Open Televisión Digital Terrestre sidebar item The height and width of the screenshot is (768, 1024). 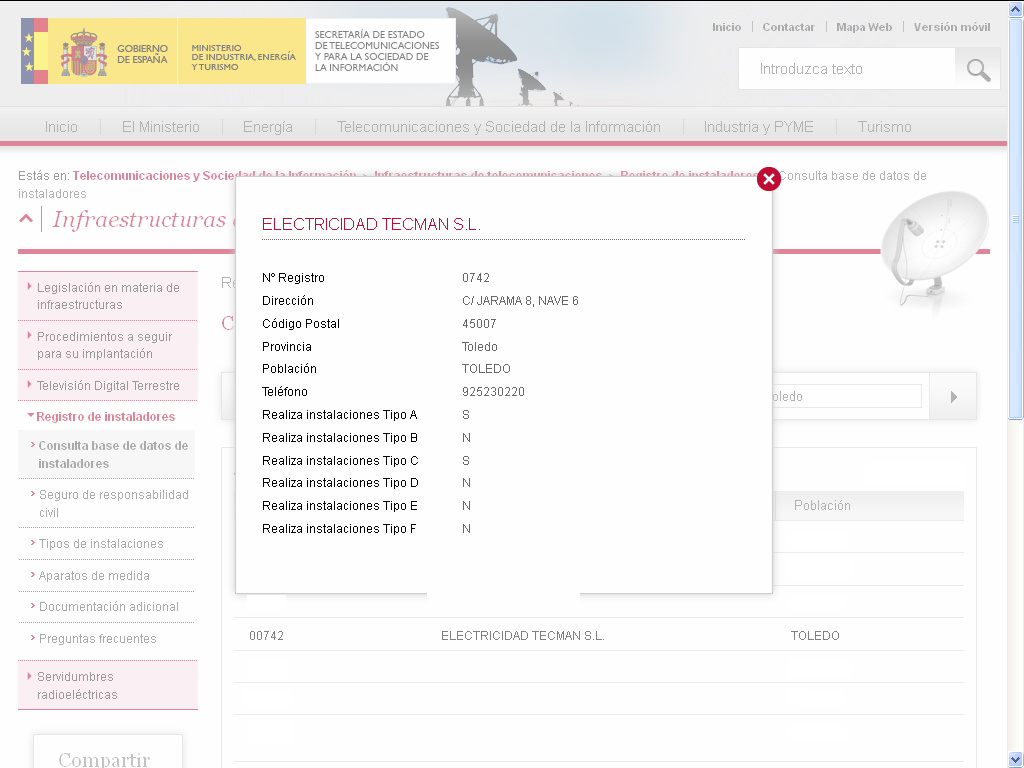point(108,385)
